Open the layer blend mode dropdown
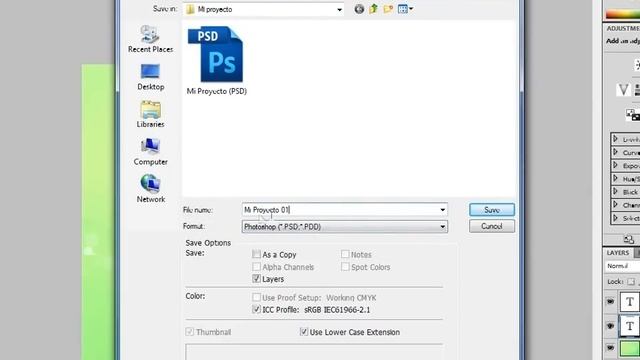The height and width of the screenshot is (360, 640). pos(622,266)
